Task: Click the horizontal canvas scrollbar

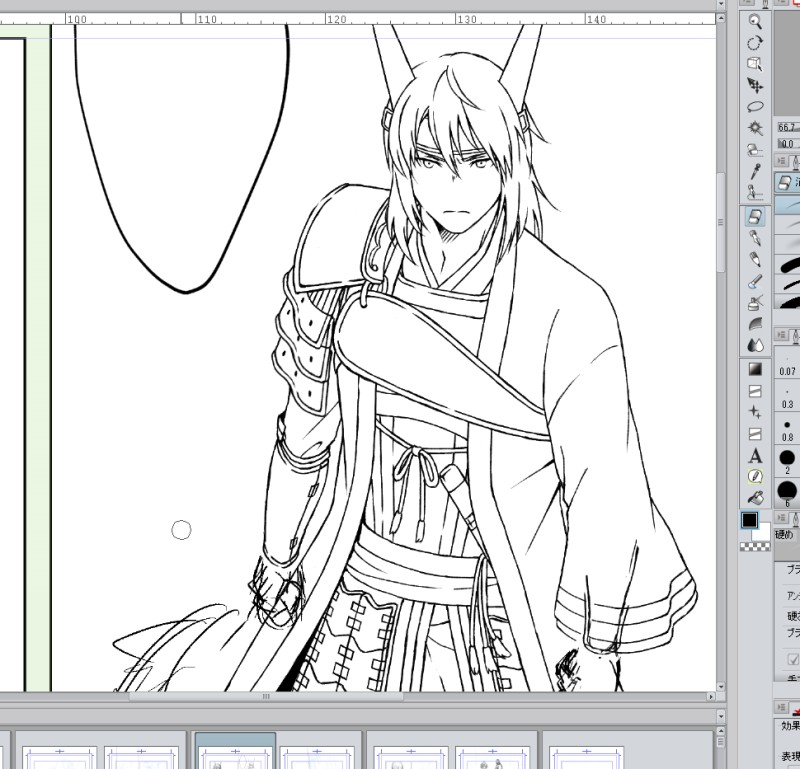Action: (266, 696)
